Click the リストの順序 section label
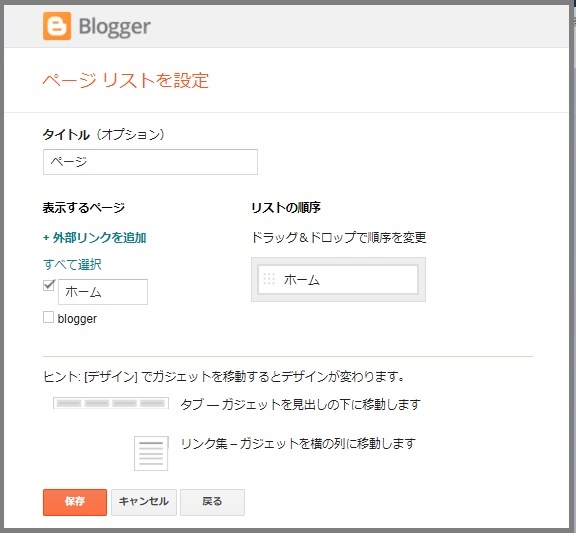The width and height of the screenshot is (576, 533). pos(286,208)
